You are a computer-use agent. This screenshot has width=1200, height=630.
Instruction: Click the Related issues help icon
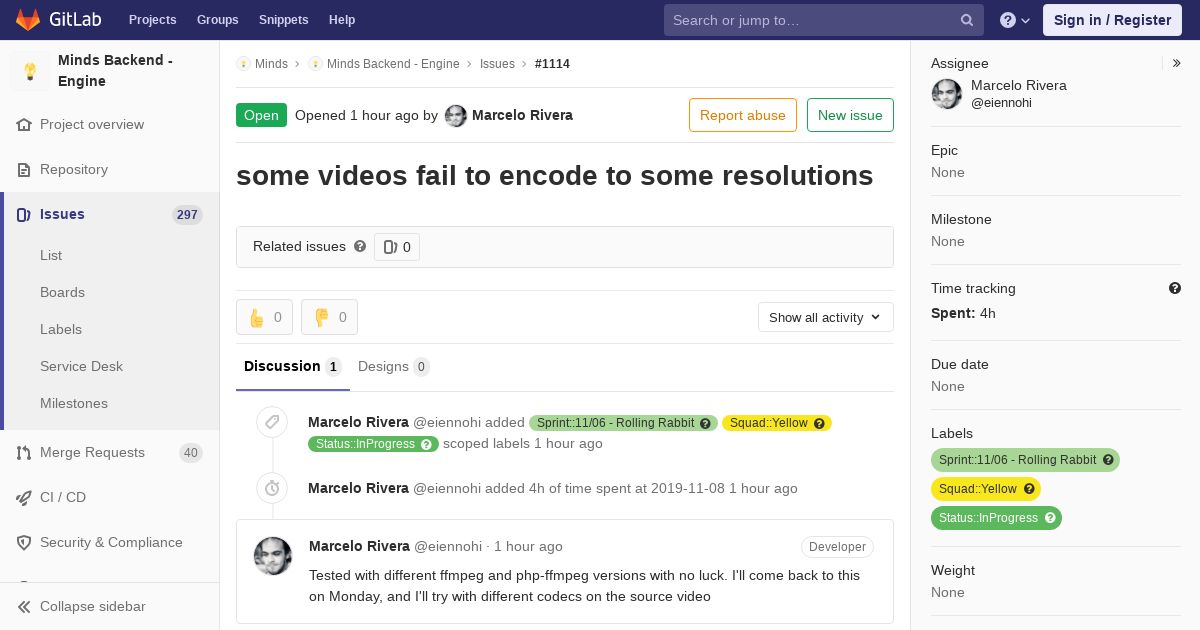click(360, 246)
